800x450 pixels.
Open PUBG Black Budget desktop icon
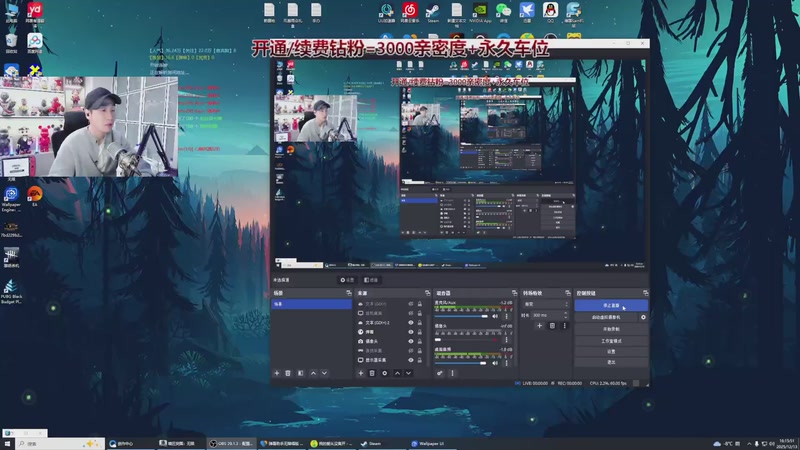click(x=11, y=292)
